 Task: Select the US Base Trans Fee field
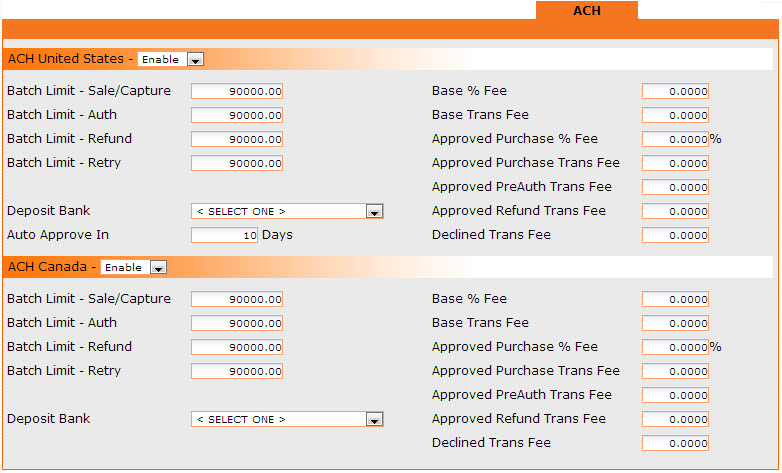[675, 116]
